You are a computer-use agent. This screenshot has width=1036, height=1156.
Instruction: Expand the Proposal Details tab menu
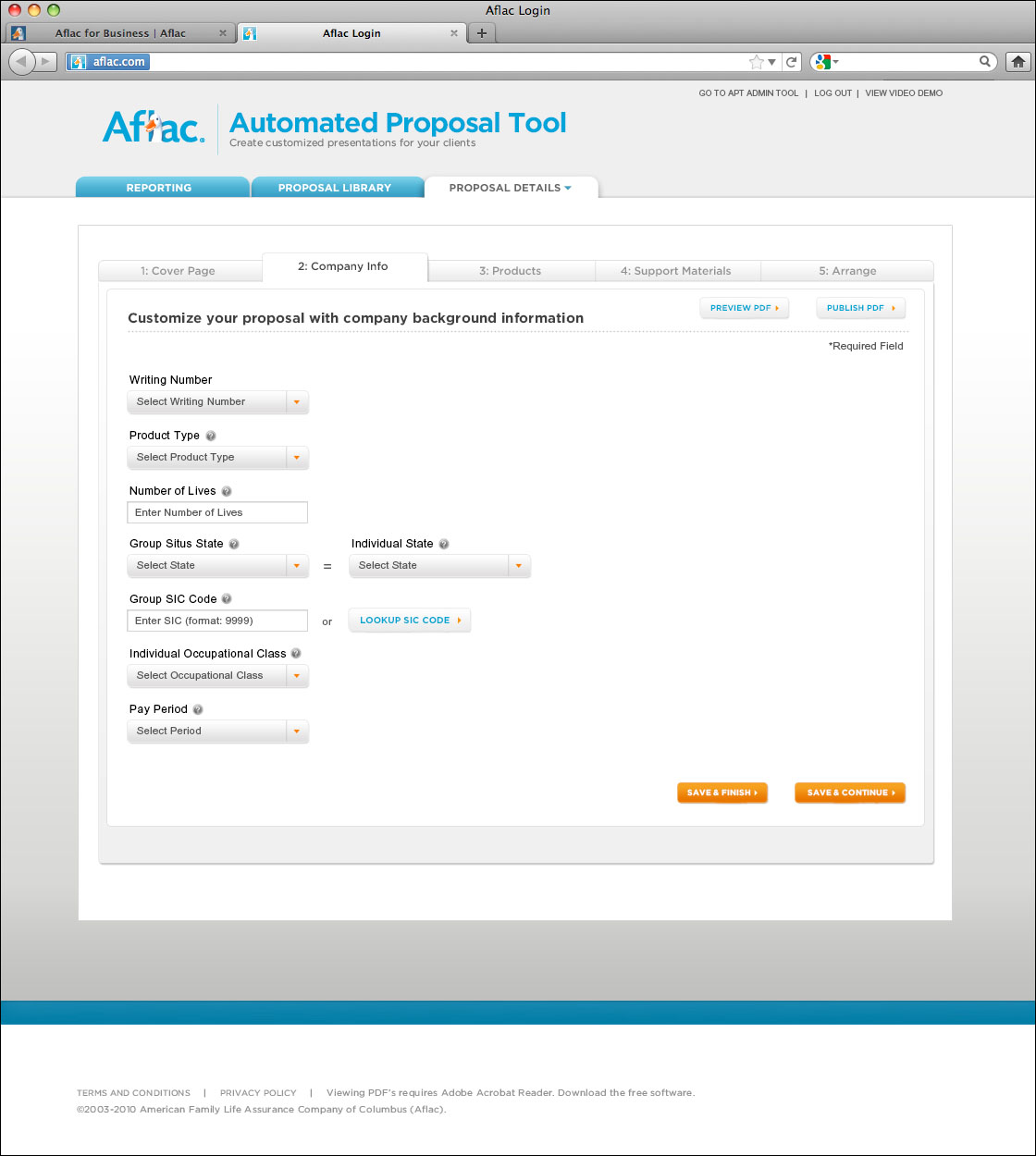pyautogui.click(x=568, y=188)
